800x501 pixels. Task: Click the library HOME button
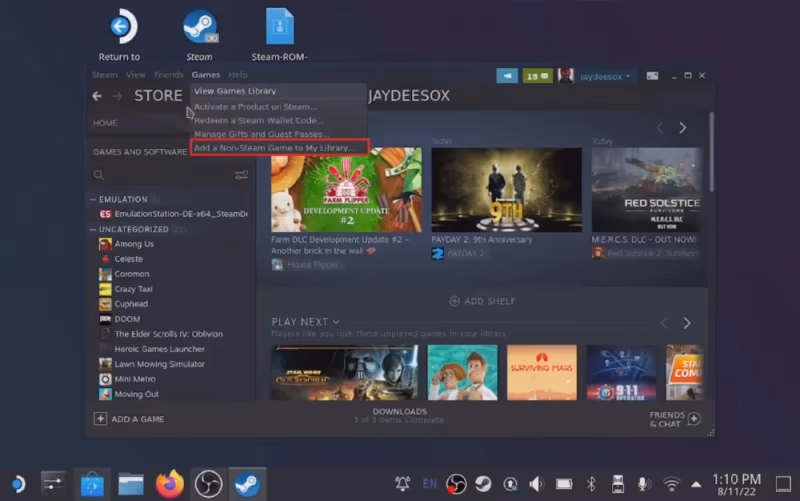click(x=105, y=123)
